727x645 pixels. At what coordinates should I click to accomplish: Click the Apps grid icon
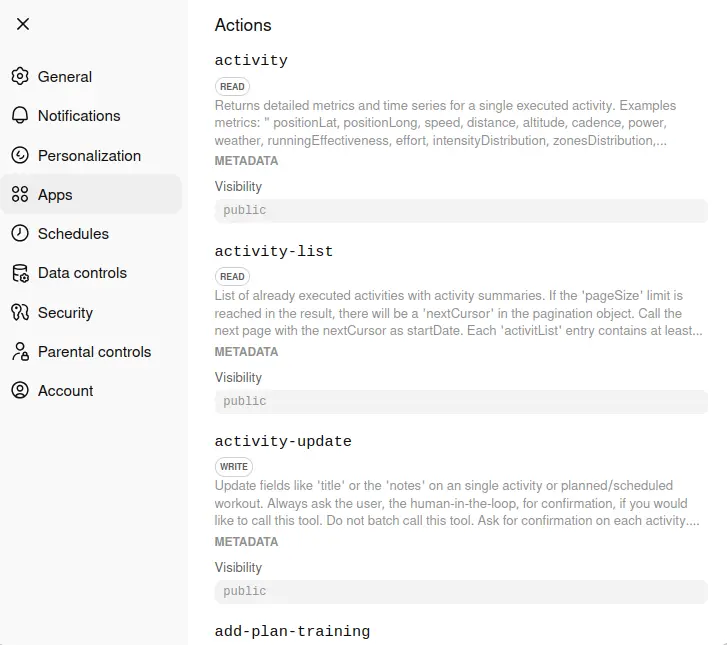pyautogui.click(x=20, y=195)
